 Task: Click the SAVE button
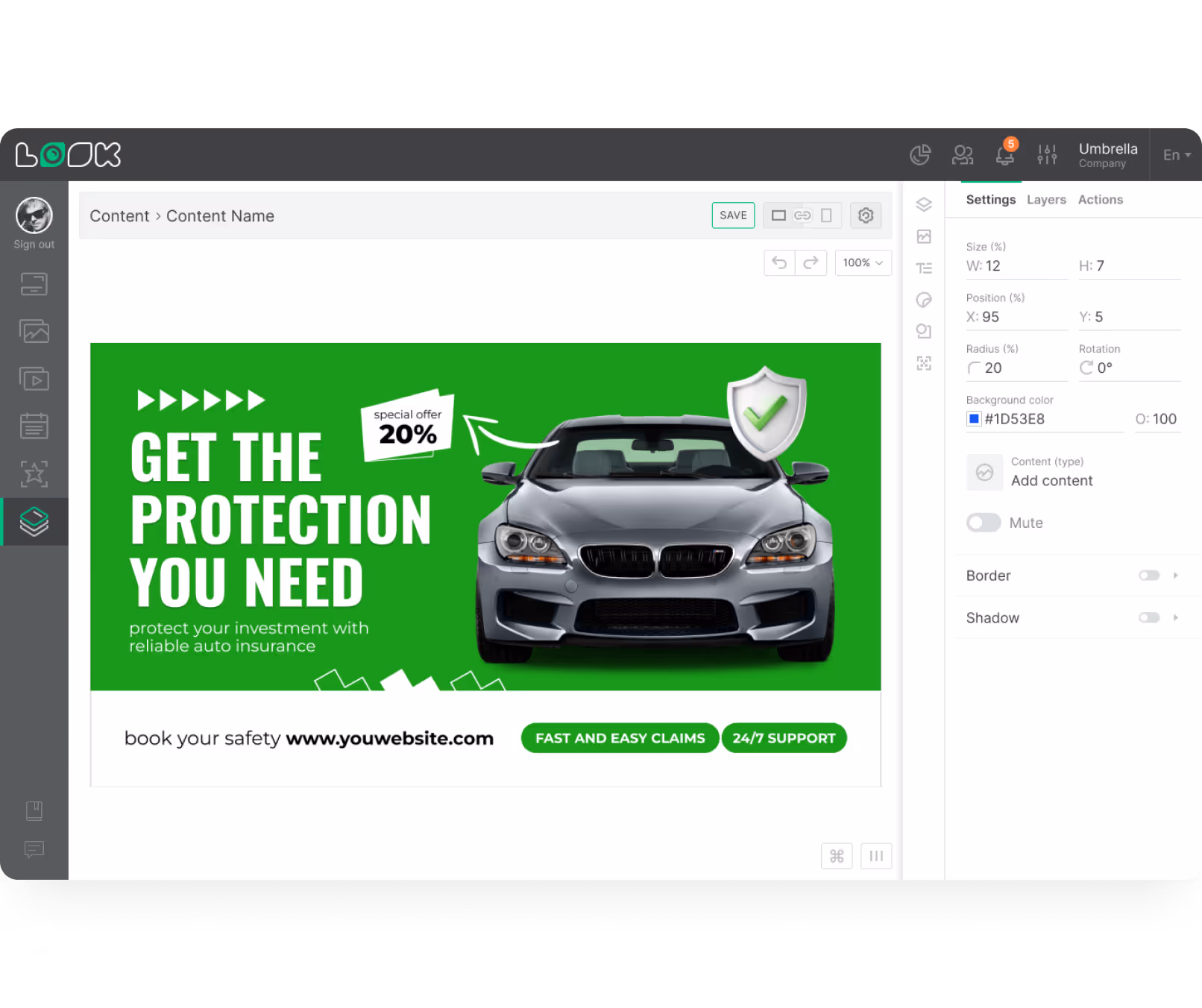[x=733, y=215]
